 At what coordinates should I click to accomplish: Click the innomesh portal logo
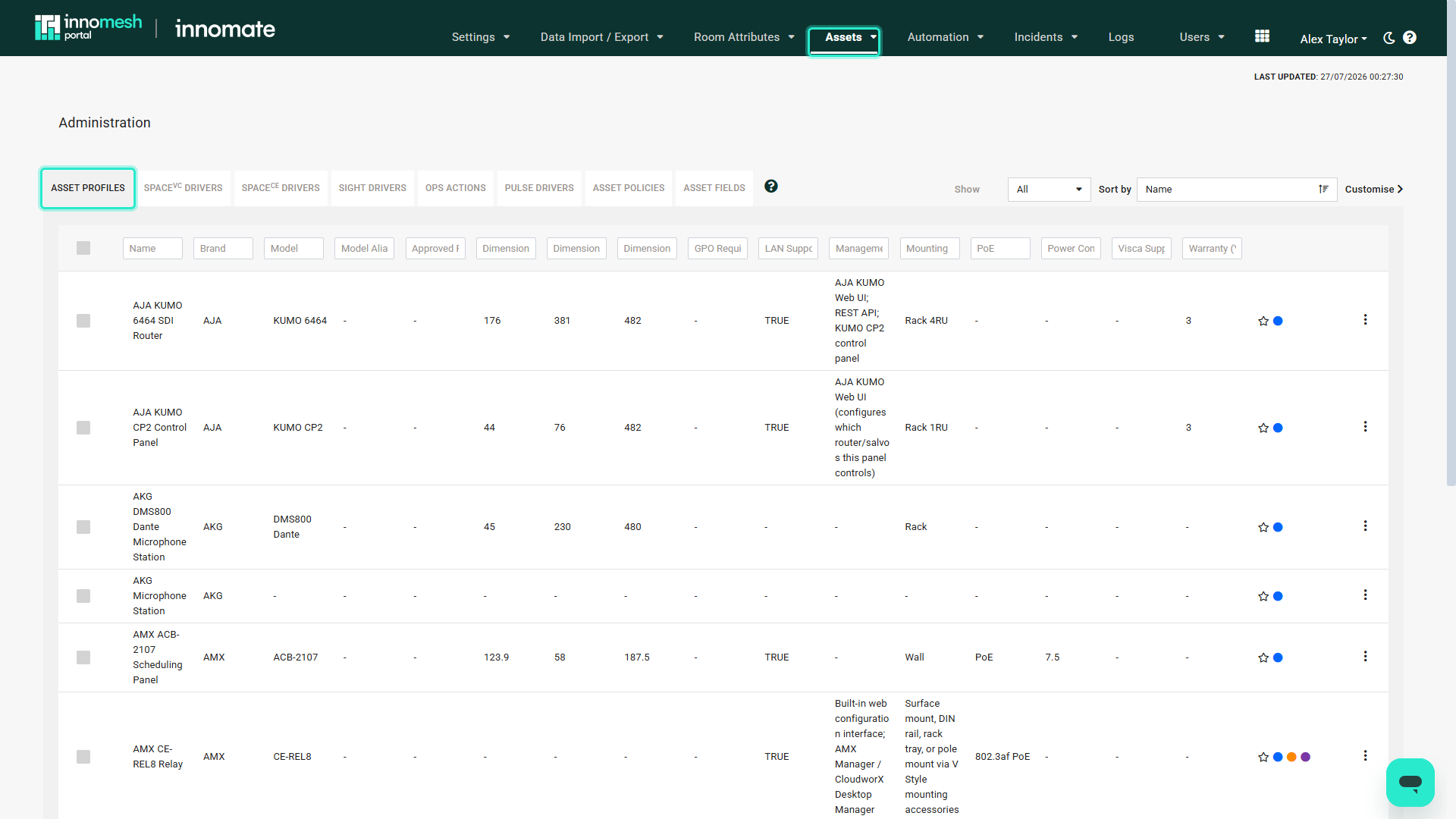(x=88, y=27)
